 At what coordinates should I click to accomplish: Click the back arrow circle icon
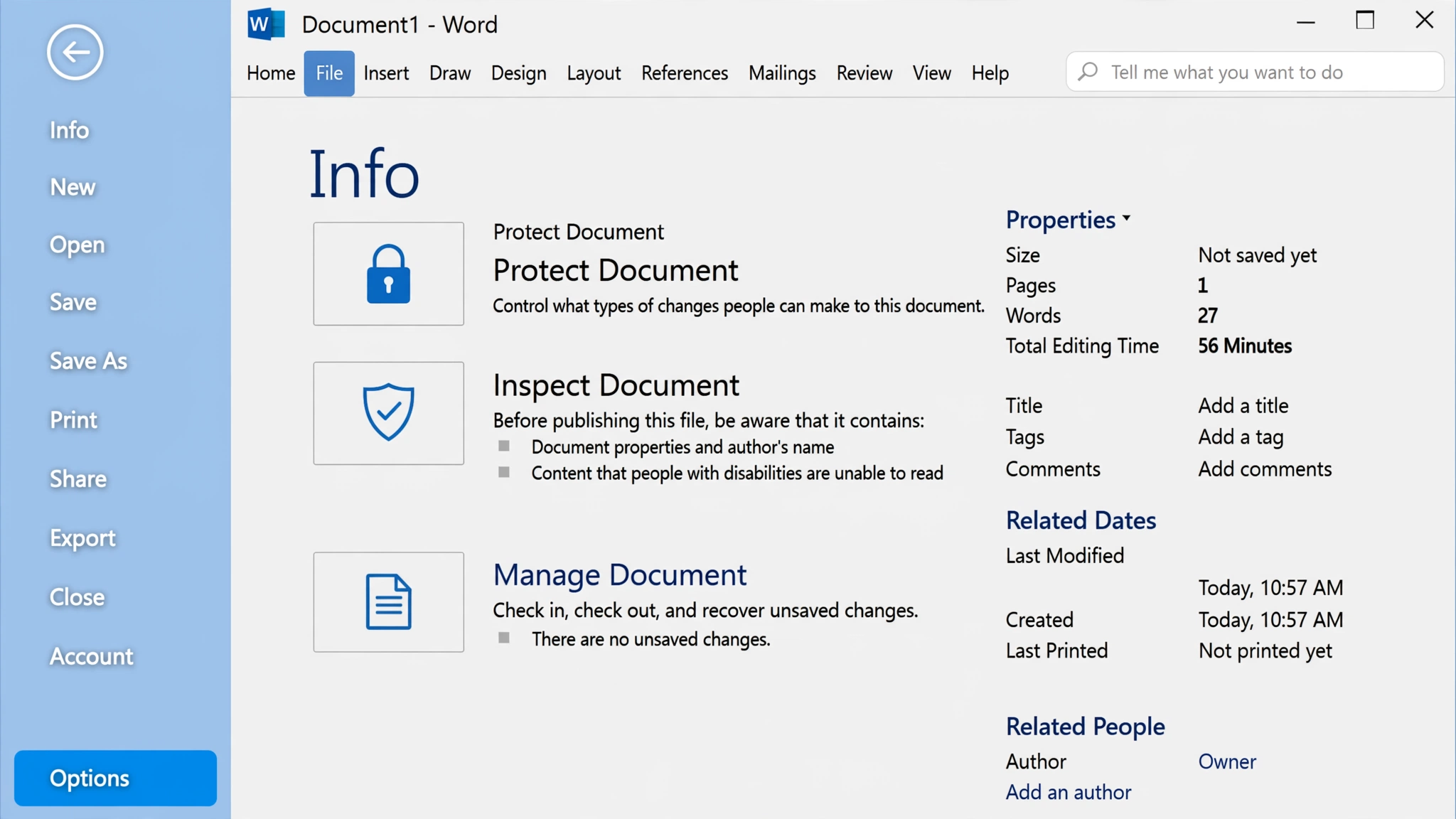pyautogui.click(x=75, y=52)
